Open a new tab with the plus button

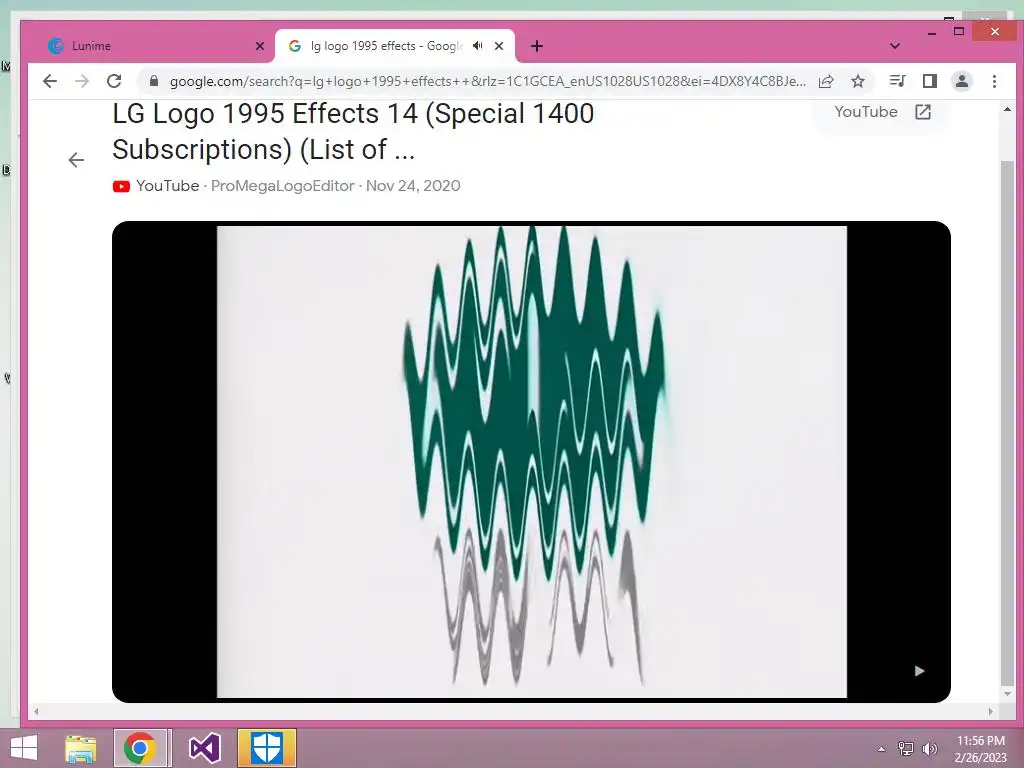click(x=537, y=46)
